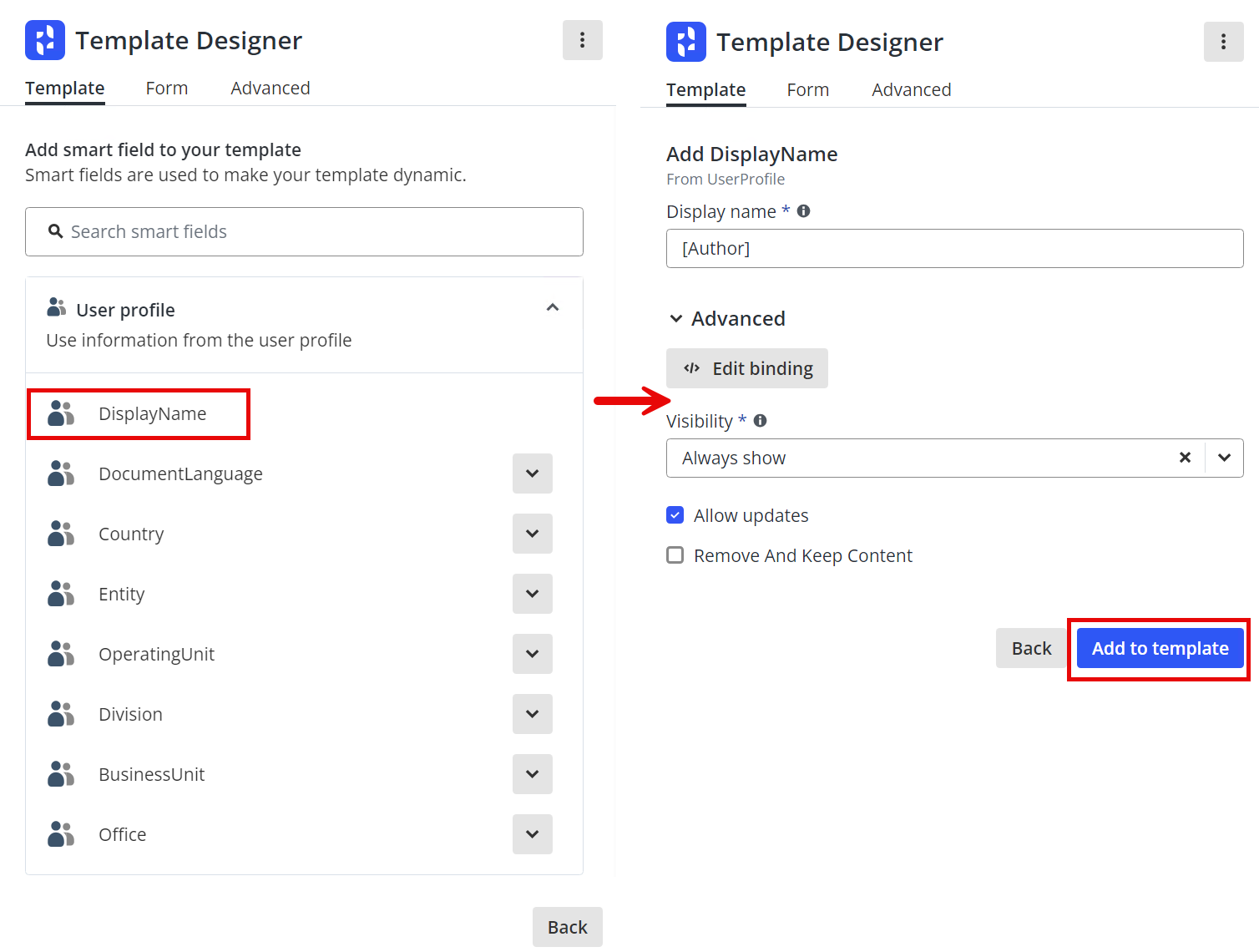1259x952 pixels.
Task: Clear the Always show visibility selection
Action: (1184, 458)
